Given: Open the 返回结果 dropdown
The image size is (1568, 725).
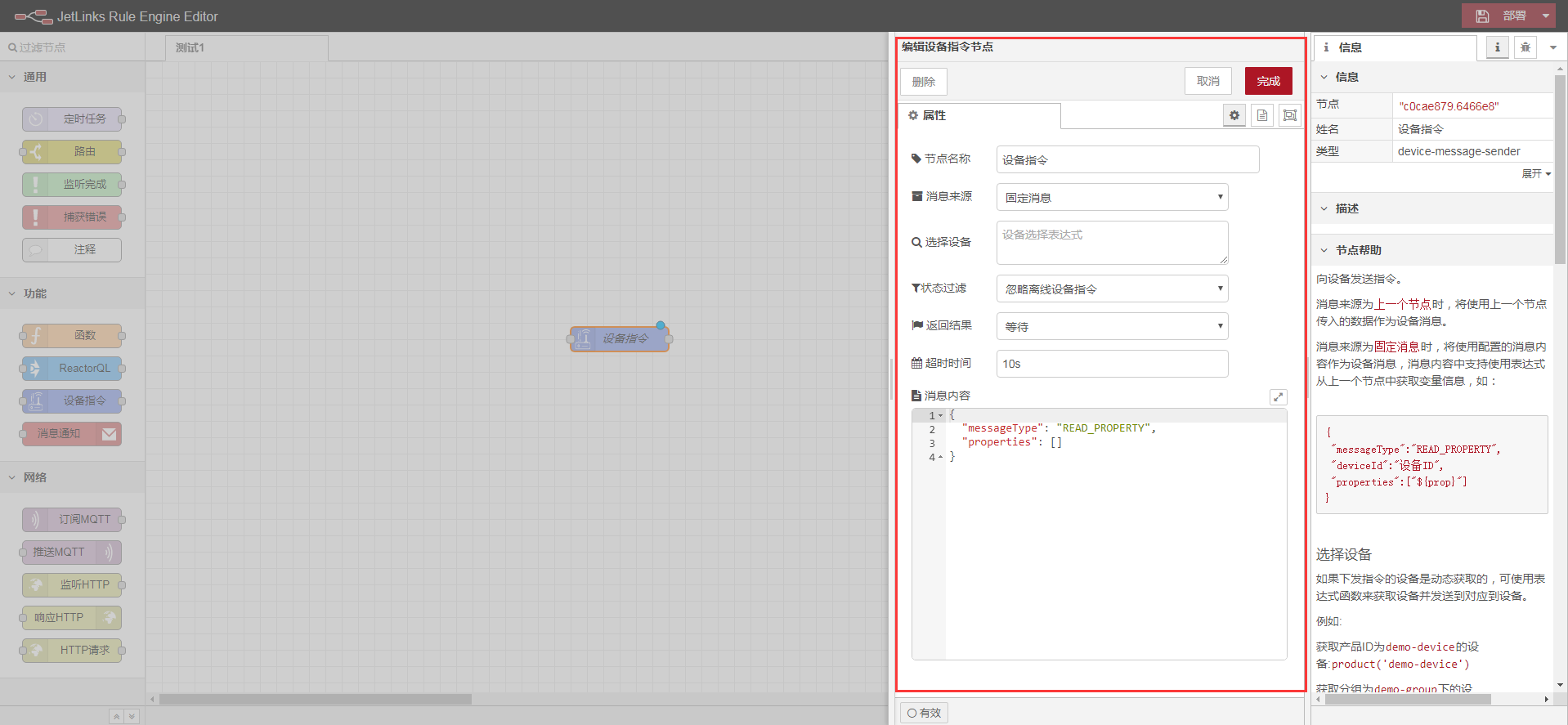Looking at the screenshot, I should (1112, 327).
